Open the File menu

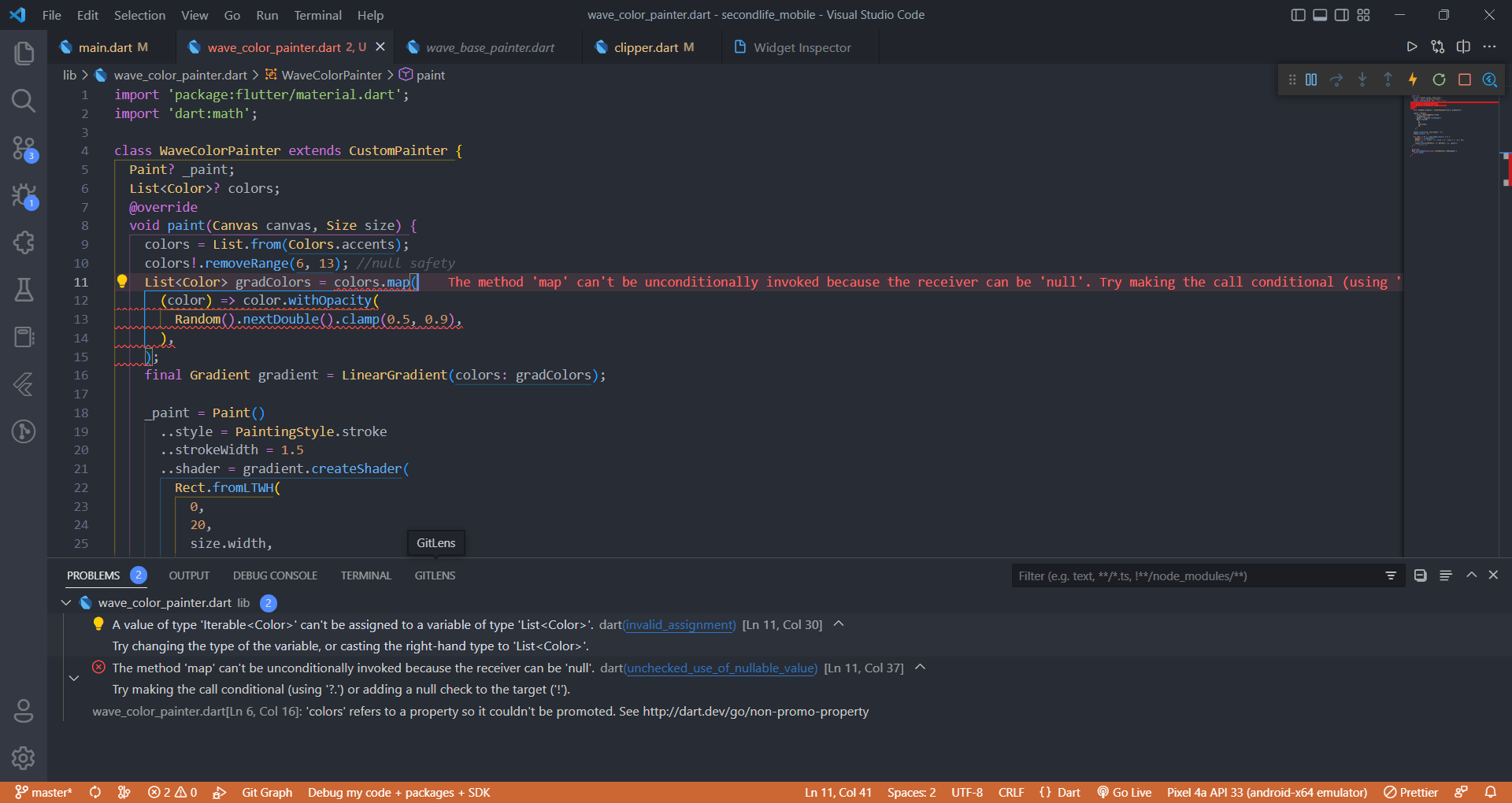pyautogui.click(x=52, y=15)
